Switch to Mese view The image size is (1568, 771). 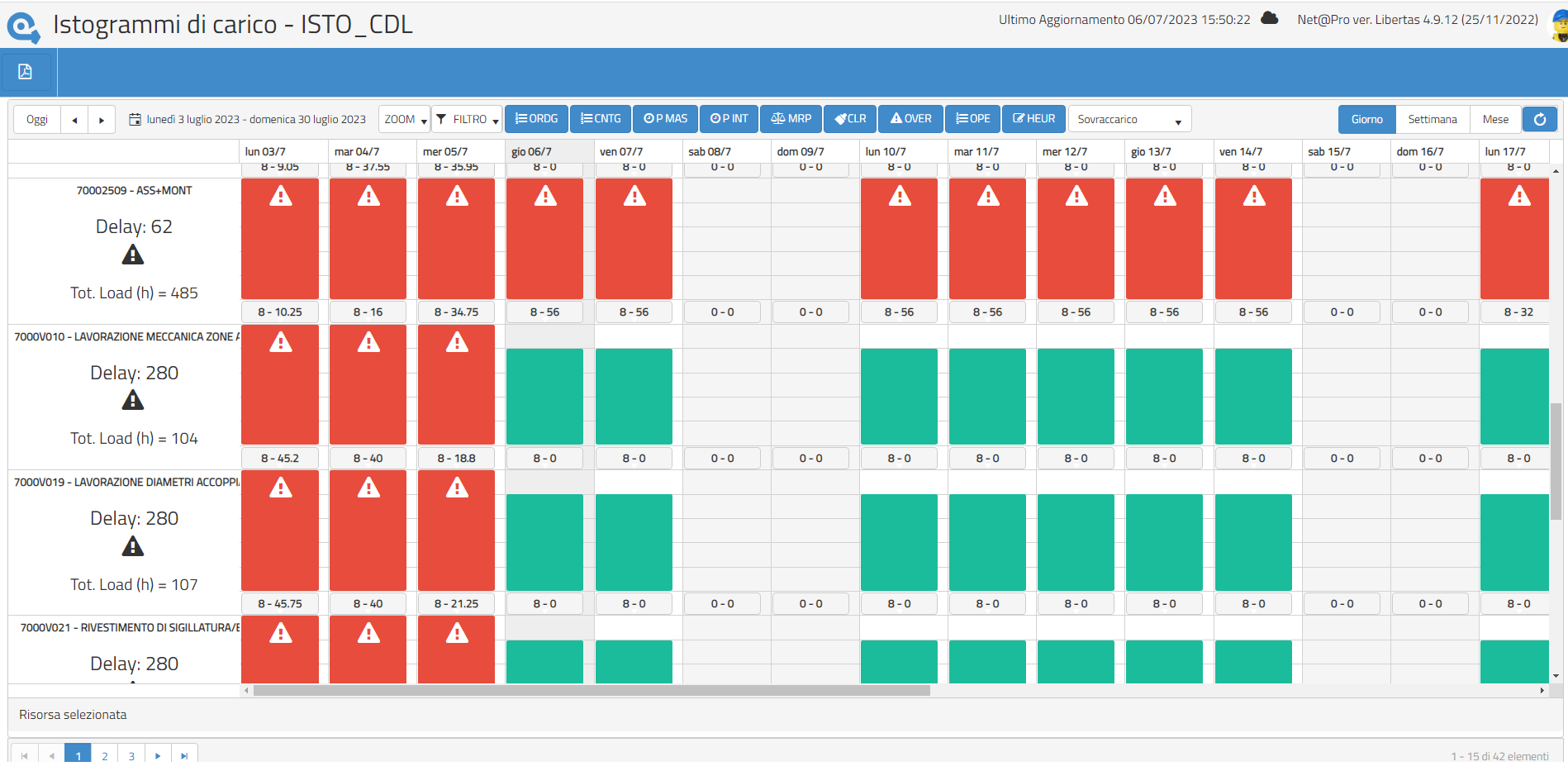[x=1495, y=119]
